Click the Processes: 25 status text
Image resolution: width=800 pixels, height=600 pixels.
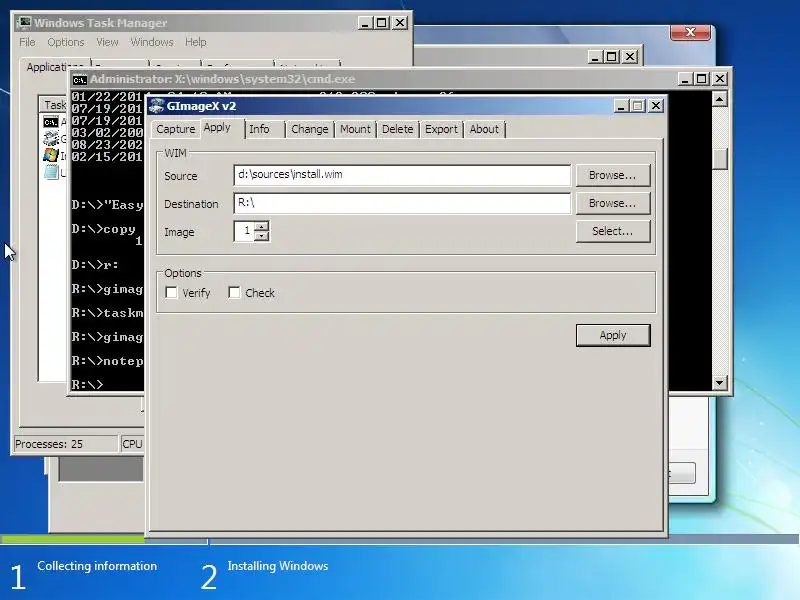tap(48, 444)
